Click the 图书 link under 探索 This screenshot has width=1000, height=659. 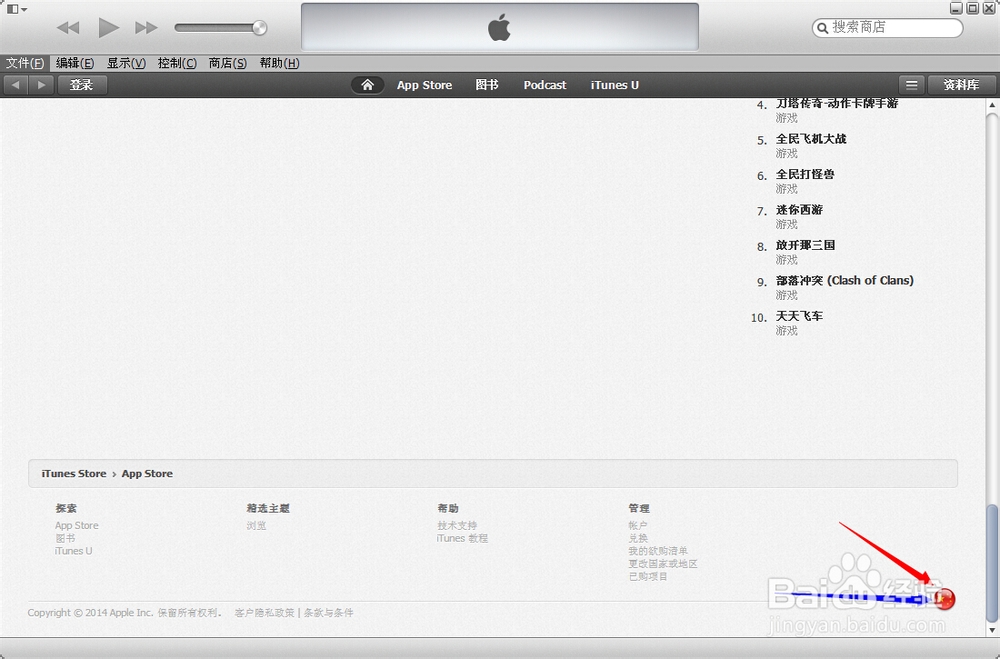(x=65, y=538)
